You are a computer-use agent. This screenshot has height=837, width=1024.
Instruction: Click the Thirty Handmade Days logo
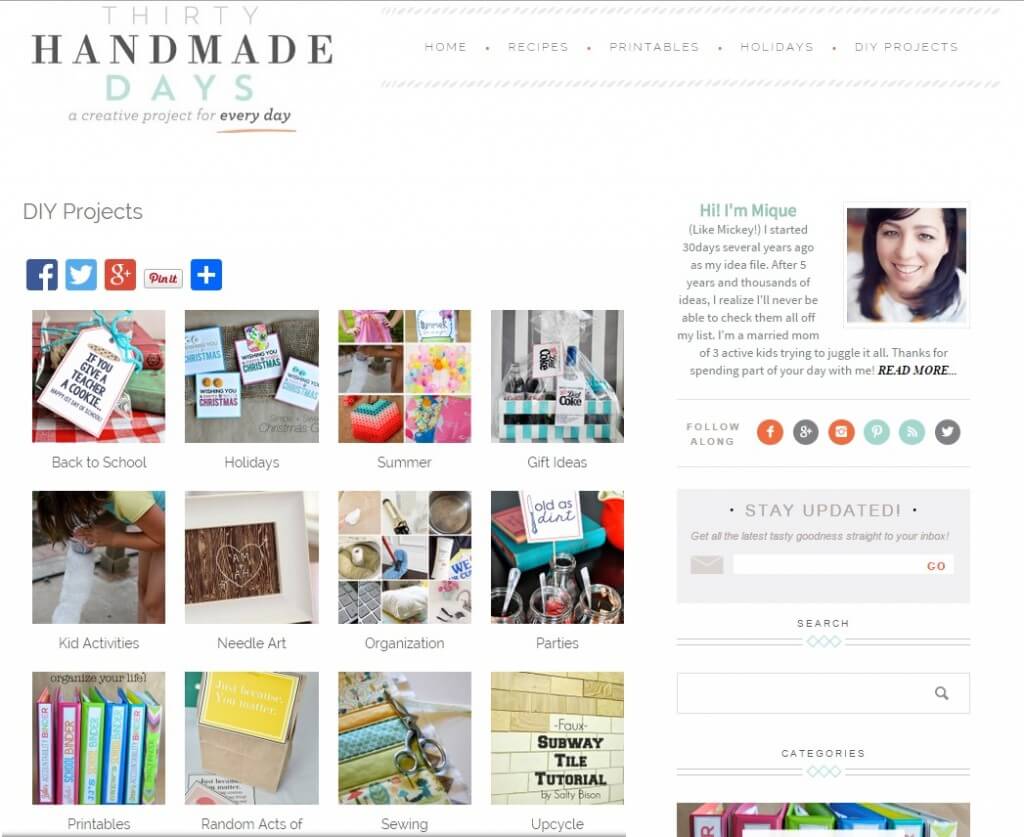tap(183, 69)
